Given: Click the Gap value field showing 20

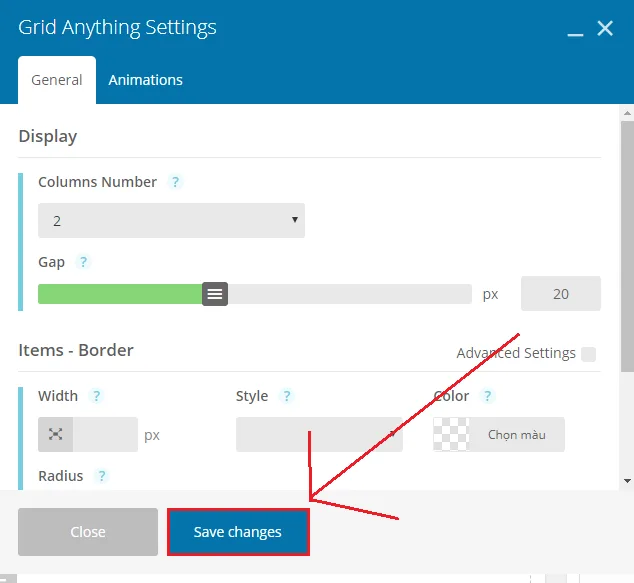Looking at the screenshot, I should click(x=560, y=294).
